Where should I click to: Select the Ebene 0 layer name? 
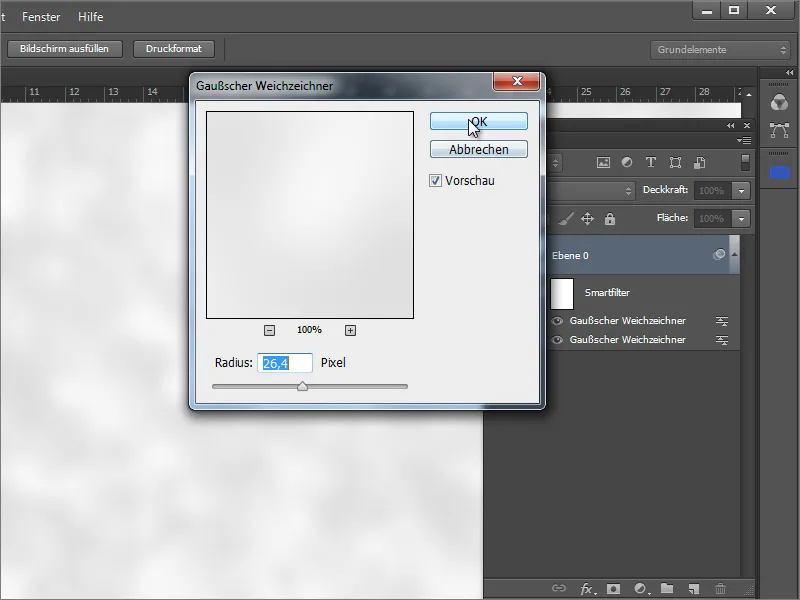point(570,256)
